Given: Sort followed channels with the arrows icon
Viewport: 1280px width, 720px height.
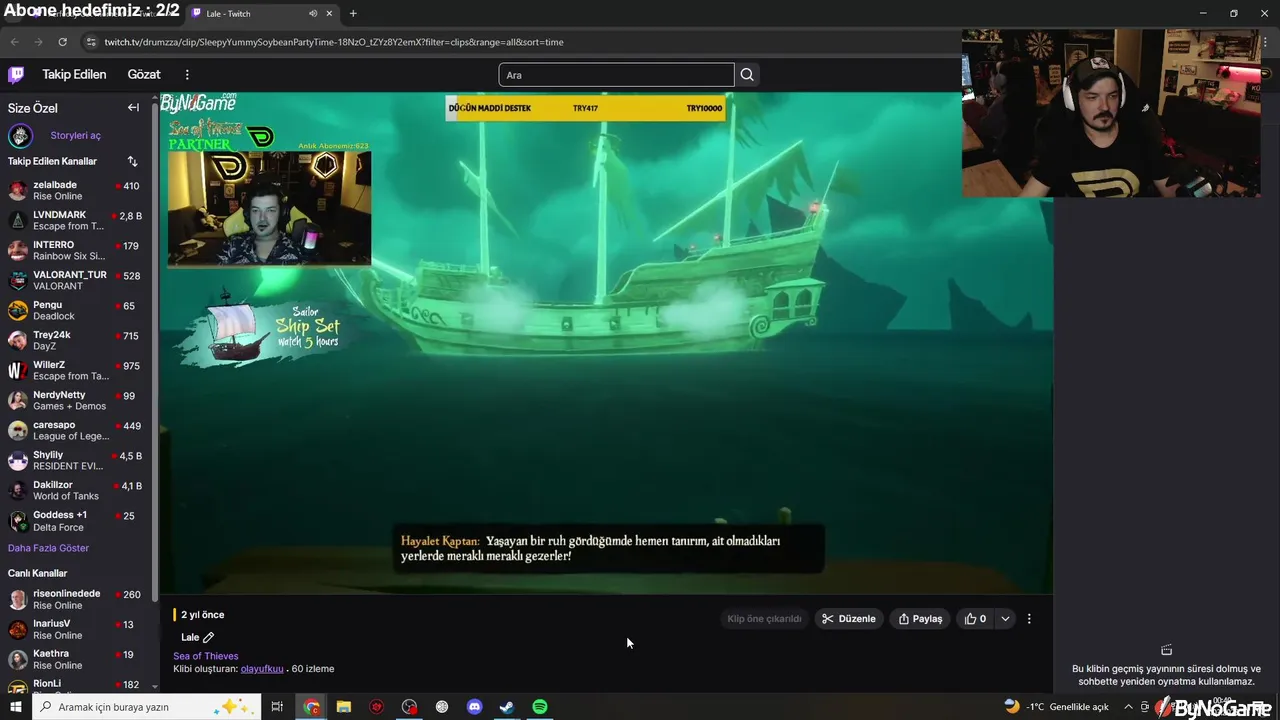Looking at the screenshot, I should 132,161.
